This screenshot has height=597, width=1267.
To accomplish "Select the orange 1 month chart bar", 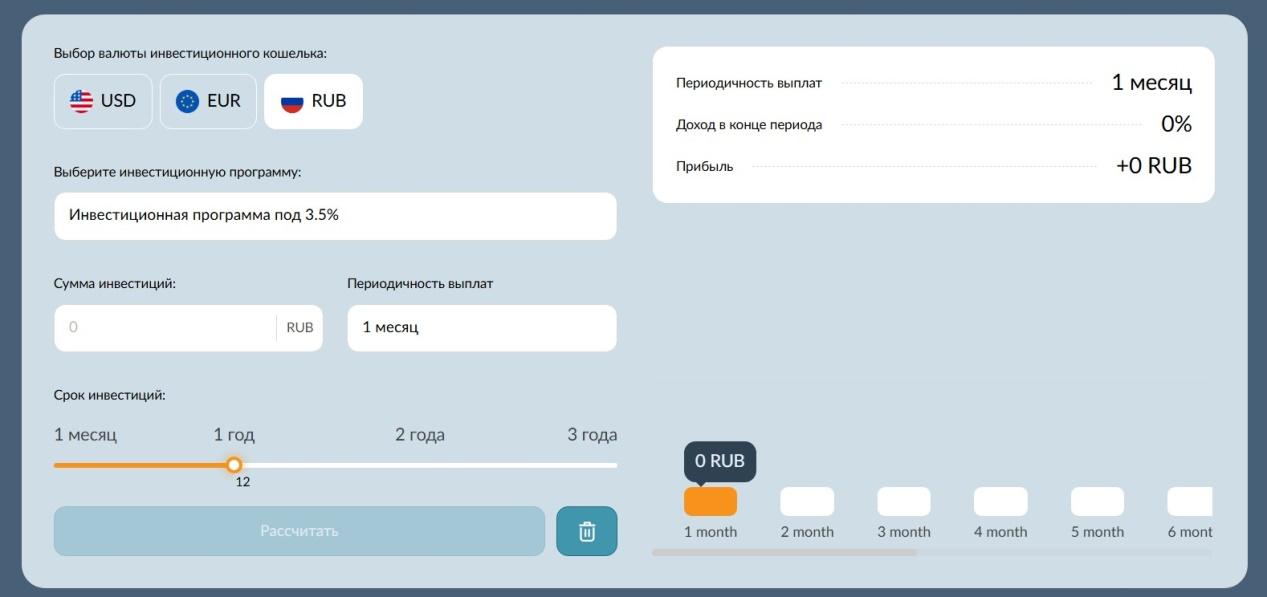I will pos(710,502).
